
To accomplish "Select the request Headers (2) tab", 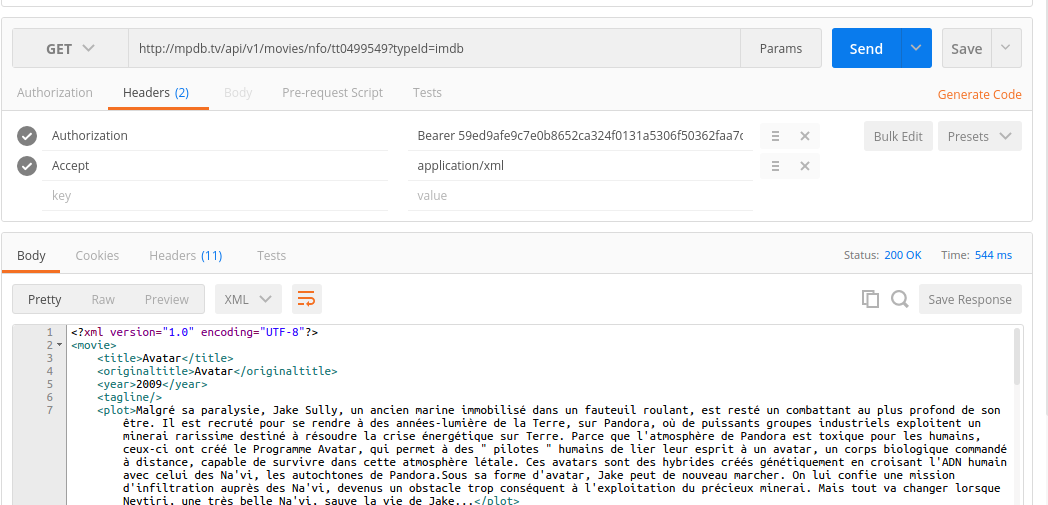I will pyautogui.click(x=156, y=93).
